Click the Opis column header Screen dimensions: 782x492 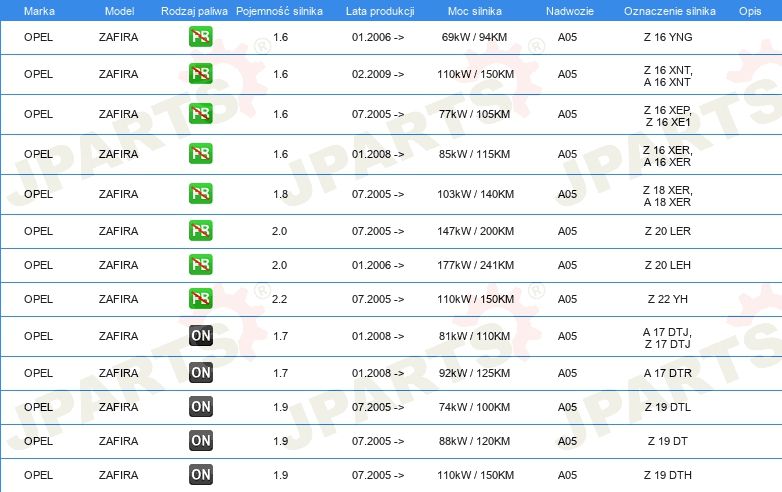750,11
